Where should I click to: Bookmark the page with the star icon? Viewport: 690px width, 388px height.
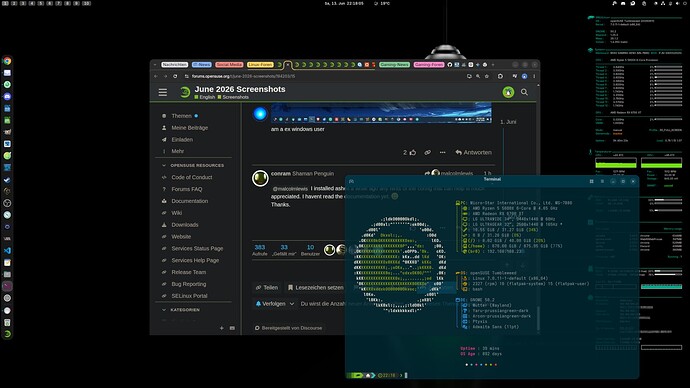tap(487, 76)
